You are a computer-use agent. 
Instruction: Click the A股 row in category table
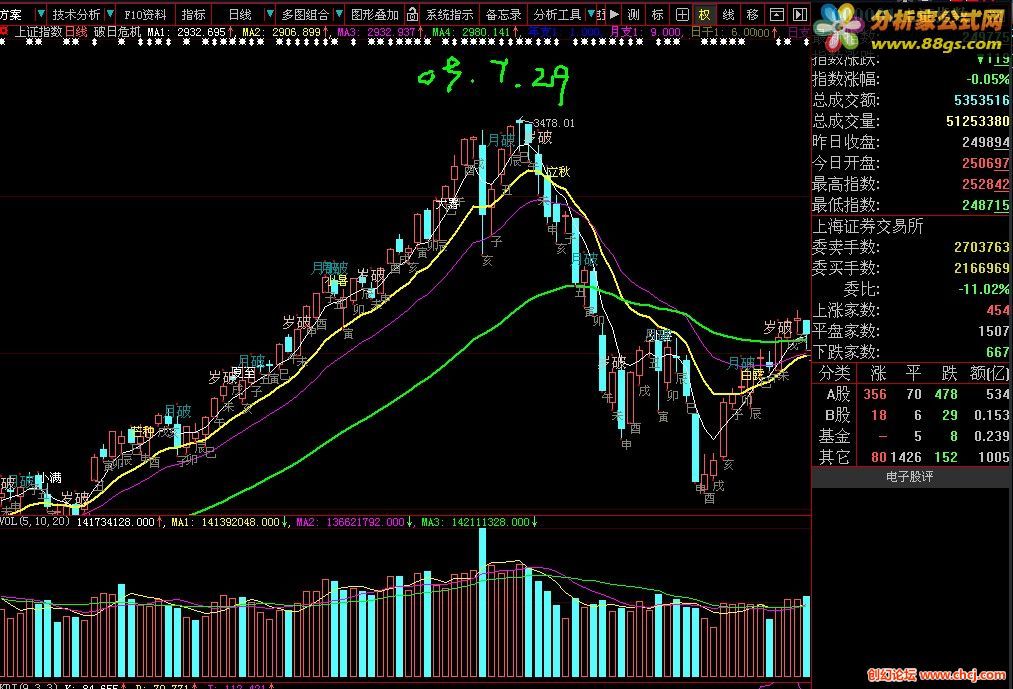pyautogui.click(x=910, y=394)
